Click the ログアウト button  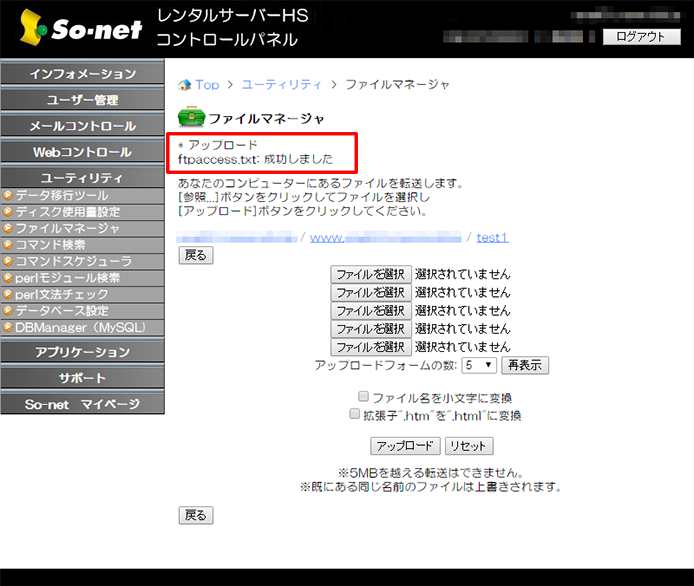point(640,37)
